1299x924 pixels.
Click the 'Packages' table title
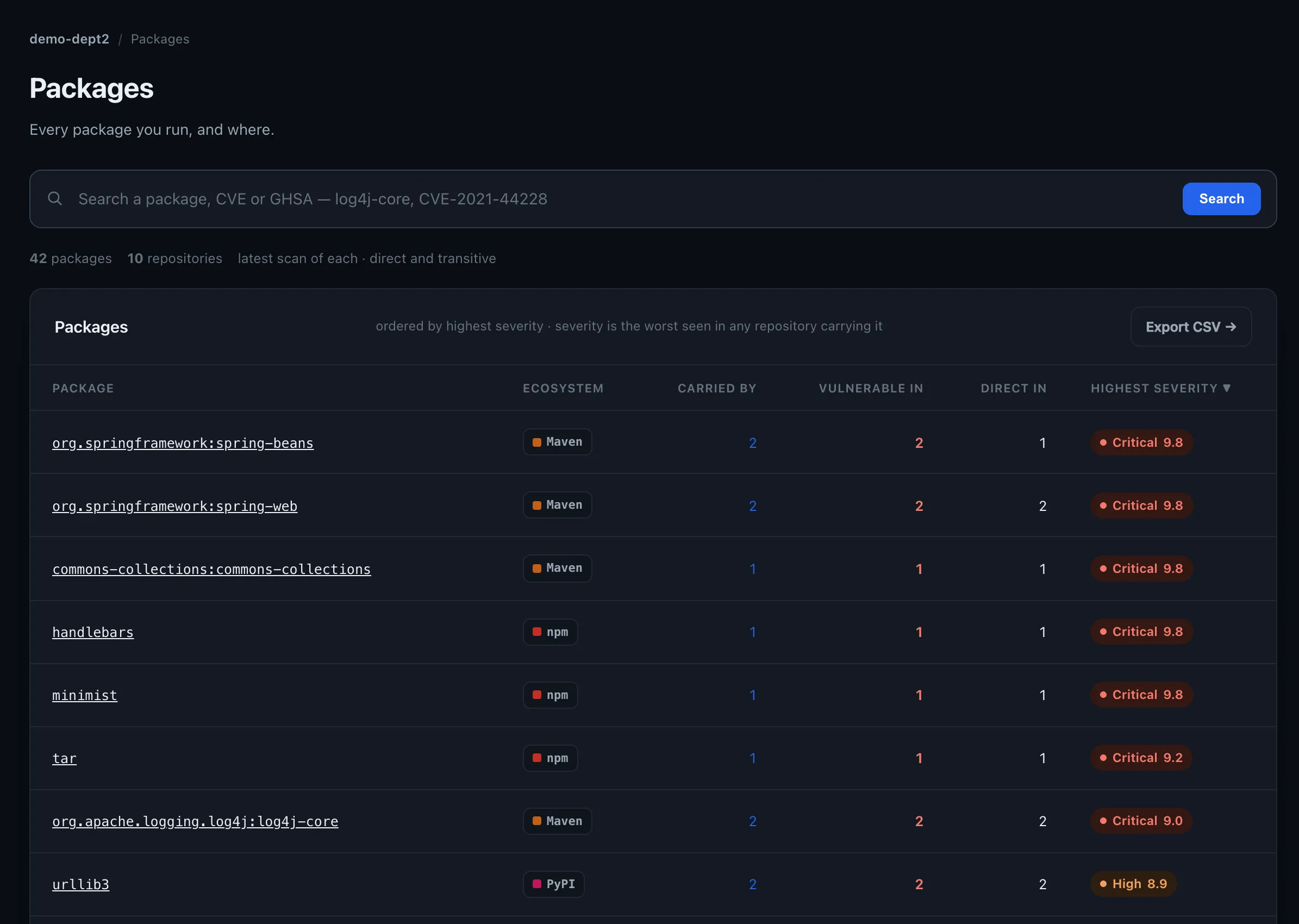91,327
